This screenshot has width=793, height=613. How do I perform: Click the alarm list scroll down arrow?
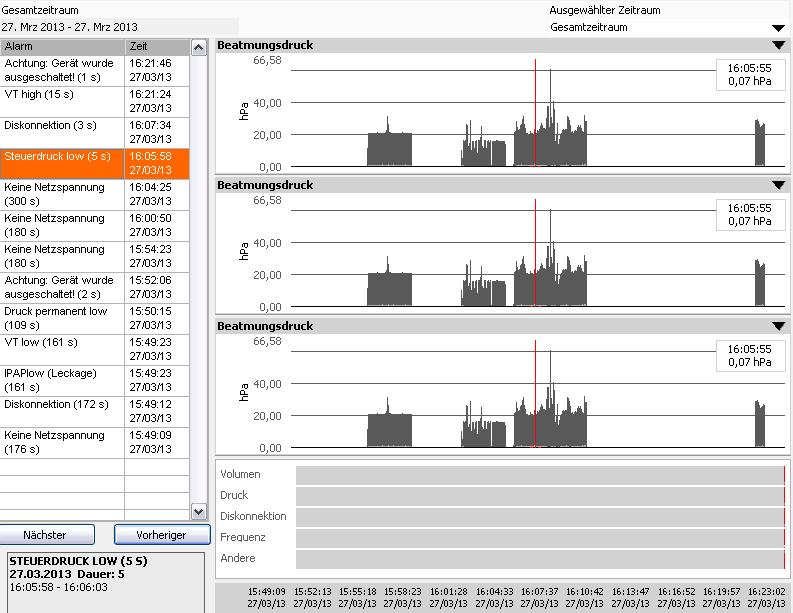tap(199, 511)
